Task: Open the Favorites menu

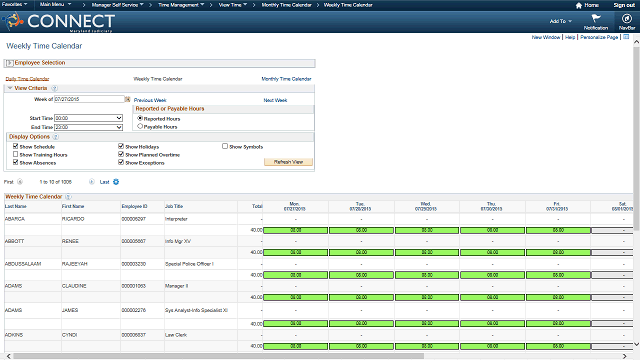Action: [14, 4]
